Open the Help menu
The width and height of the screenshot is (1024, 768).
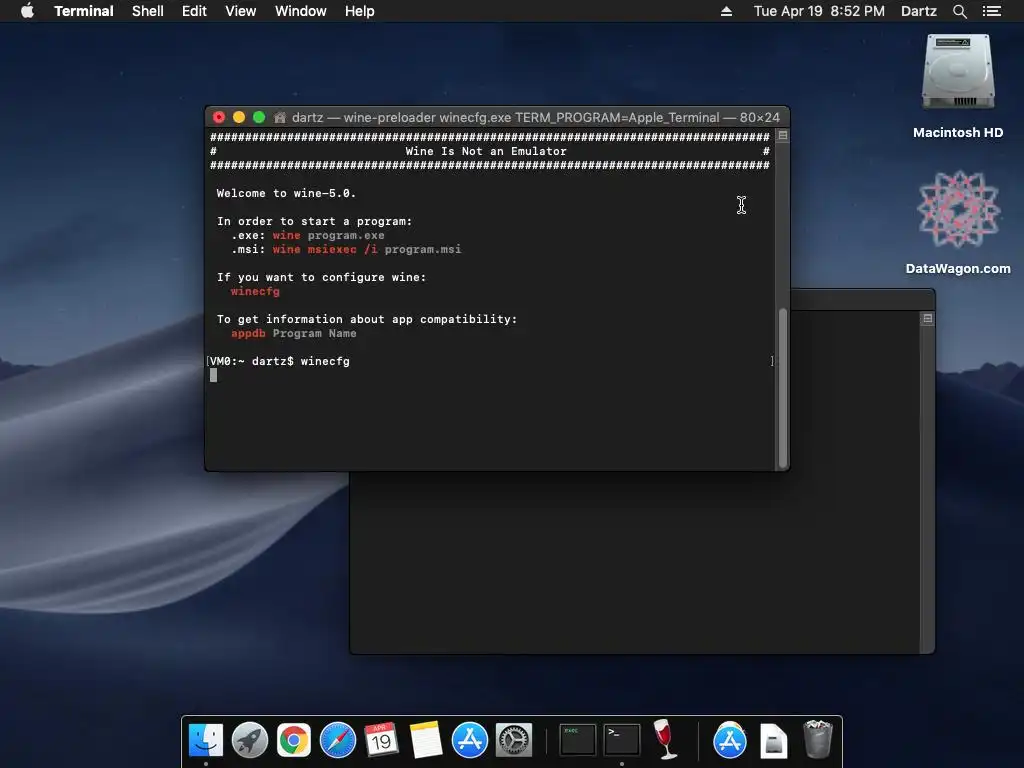click(x=360, y=11)
